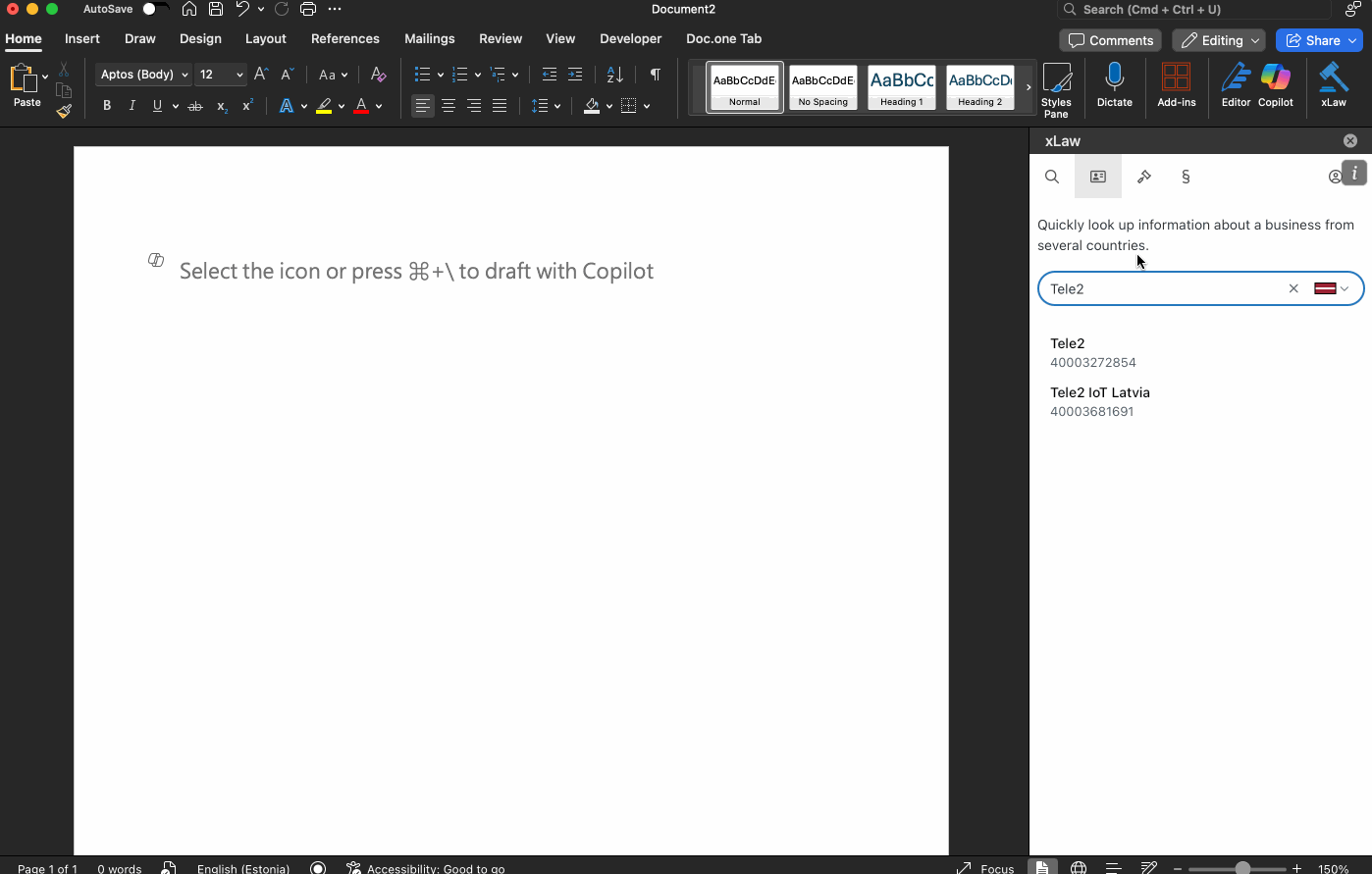Viewport: 1372px width, 874px height.
Task: Open the font size dropdown showing 12
Action: pos(239,75)
